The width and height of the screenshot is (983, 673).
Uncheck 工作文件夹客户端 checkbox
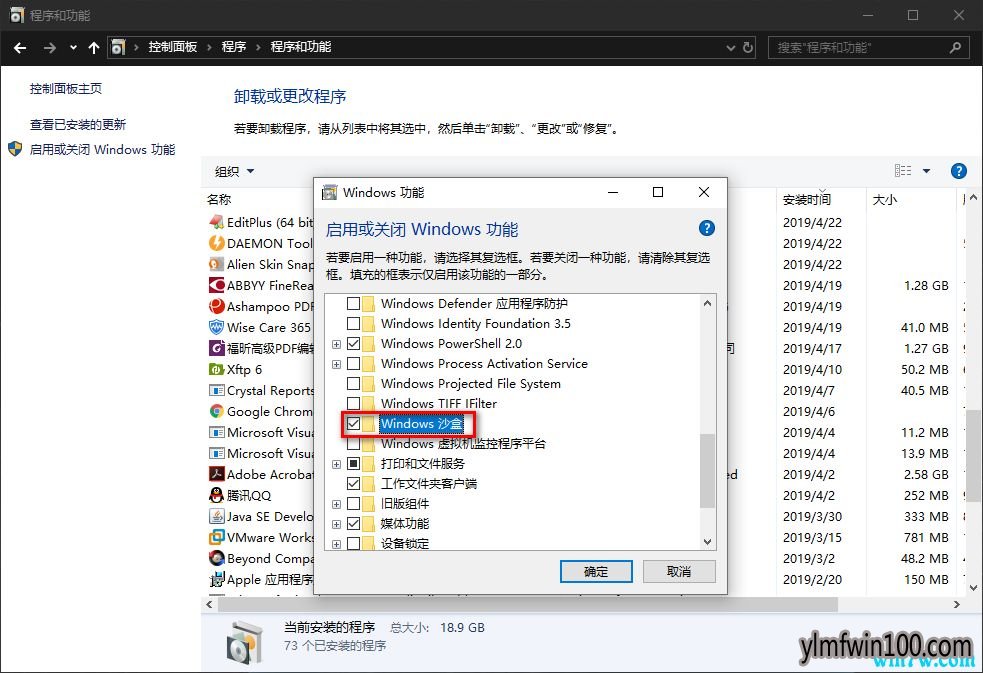coord(354,484)
